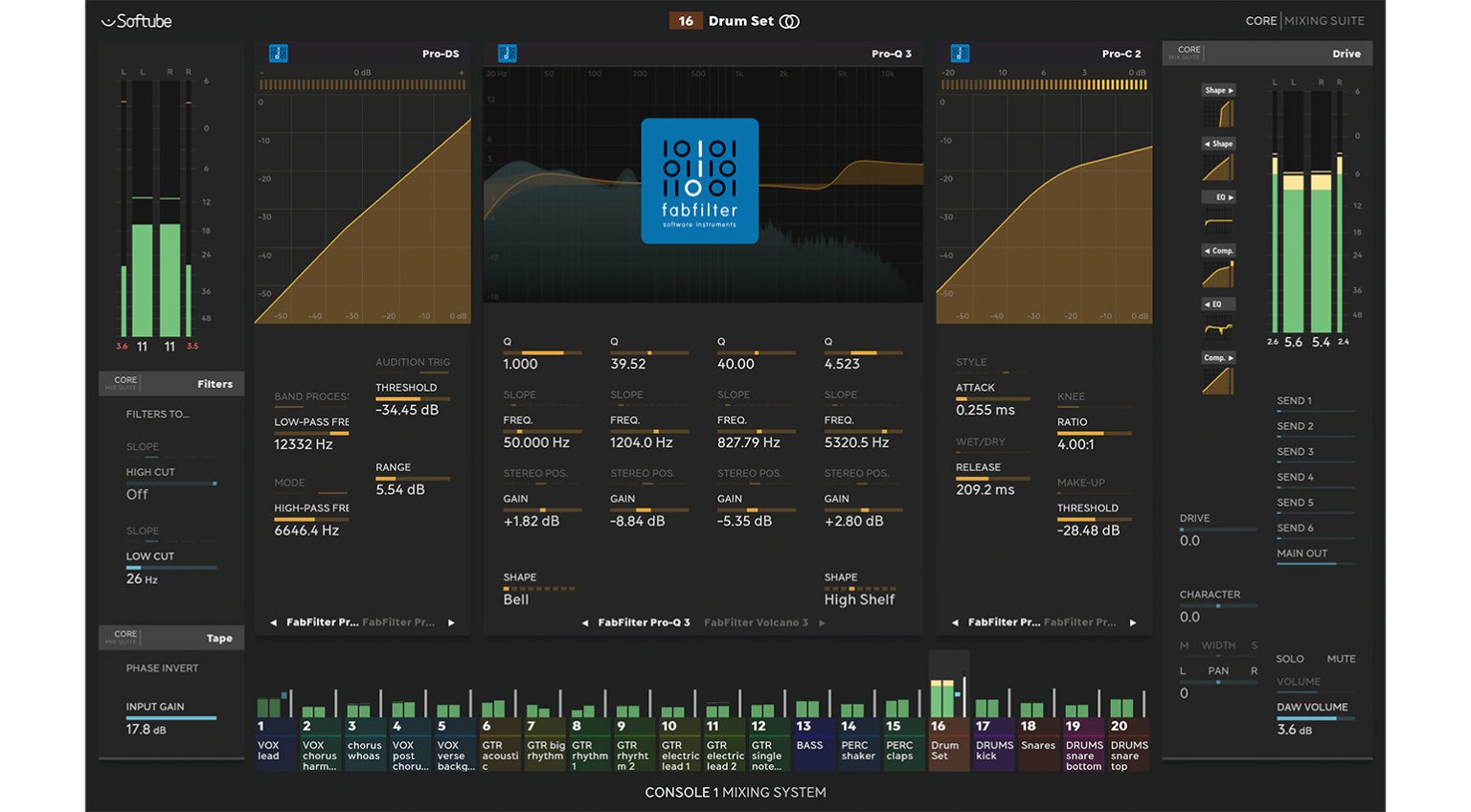Enable Solo on the Drum Set channel
Screen dimensions: 1471x812
point(1290,658)
